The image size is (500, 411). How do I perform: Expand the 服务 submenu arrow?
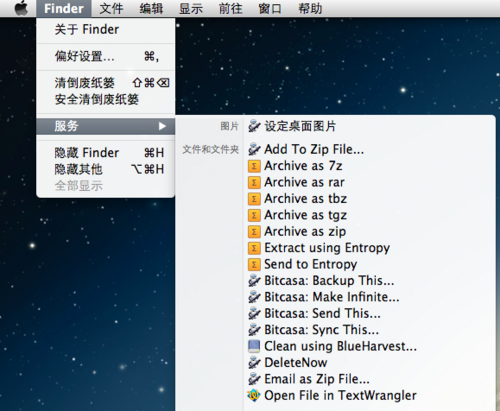[162, 126]
